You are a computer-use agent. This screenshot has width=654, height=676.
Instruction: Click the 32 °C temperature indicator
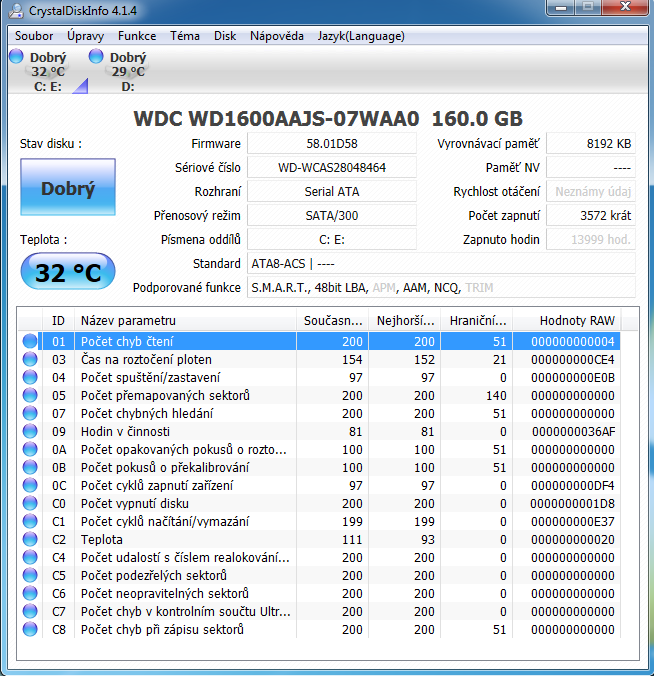[68, 272]
